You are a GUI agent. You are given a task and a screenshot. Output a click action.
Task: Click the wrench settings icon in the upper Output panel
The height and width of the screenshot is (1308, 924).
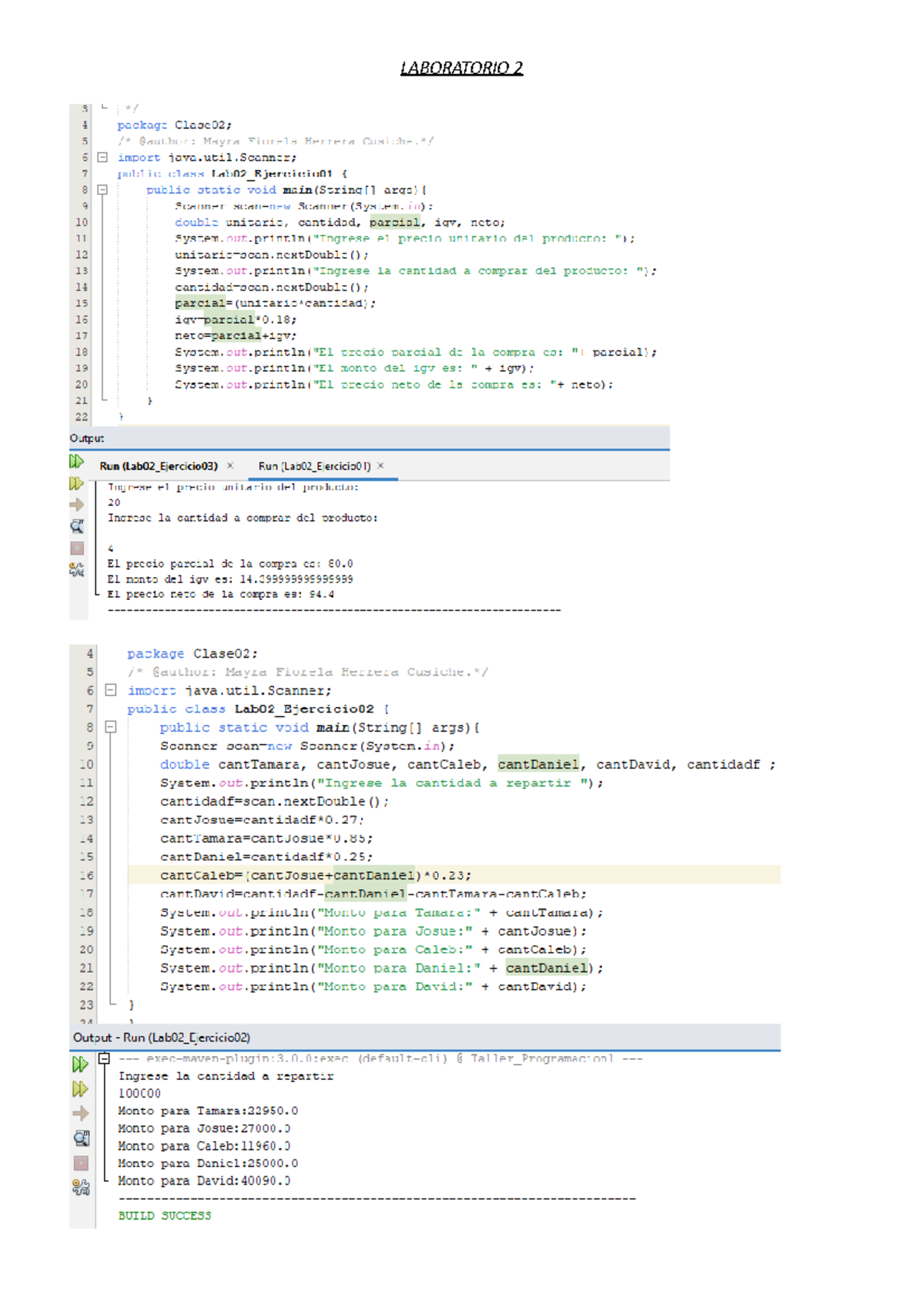click(76, 570)
